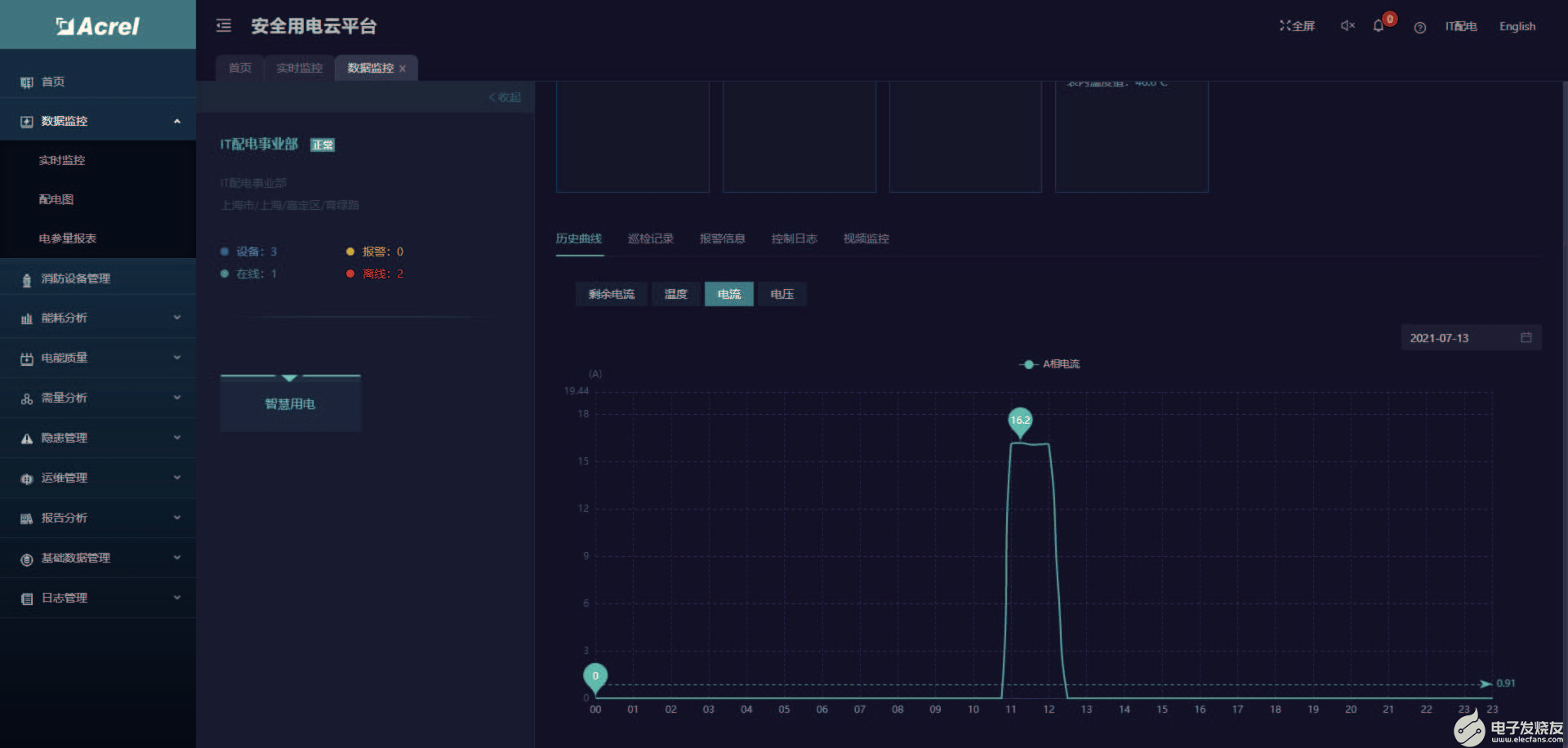1568x748 pixels.
Task: Switch to the 首页 page tab
Action: click(240, 68)
